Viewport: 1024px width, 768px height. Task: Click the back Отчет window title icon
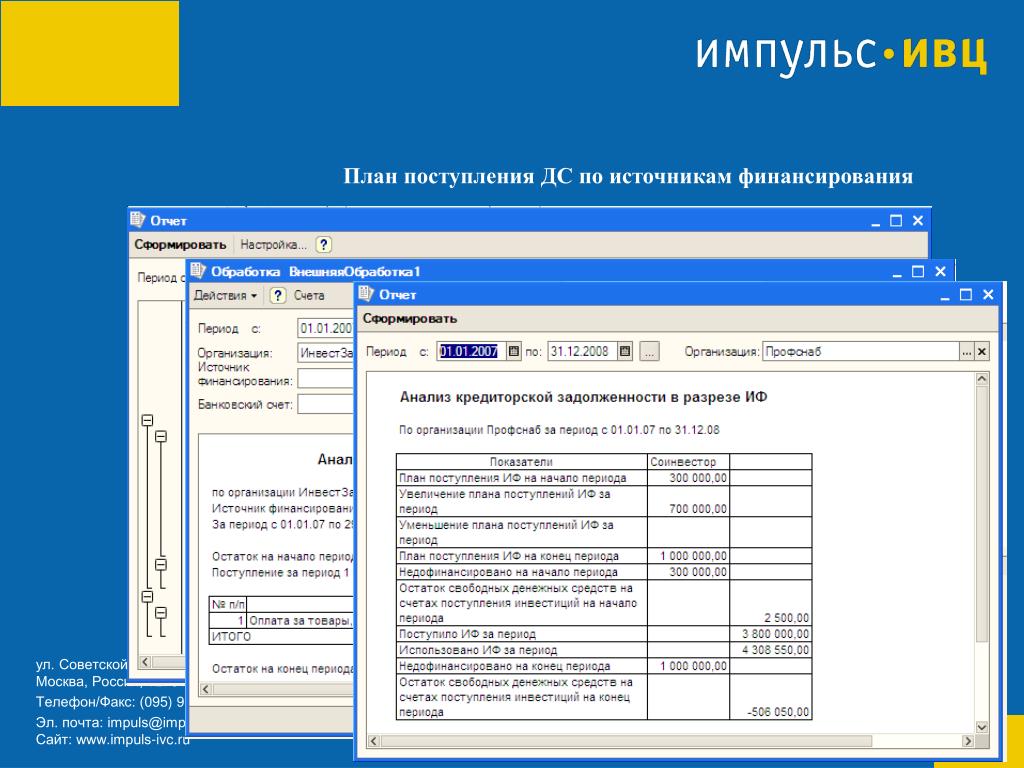(x=137, y=219)
